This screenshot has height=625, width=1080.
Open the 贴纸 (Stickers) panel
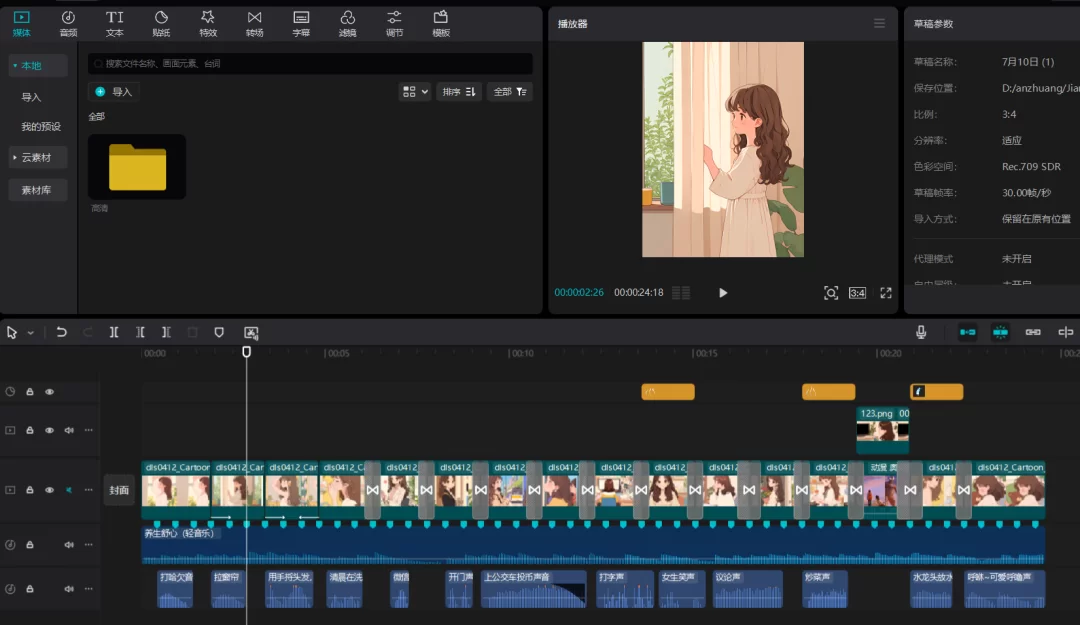click(161, 23)
